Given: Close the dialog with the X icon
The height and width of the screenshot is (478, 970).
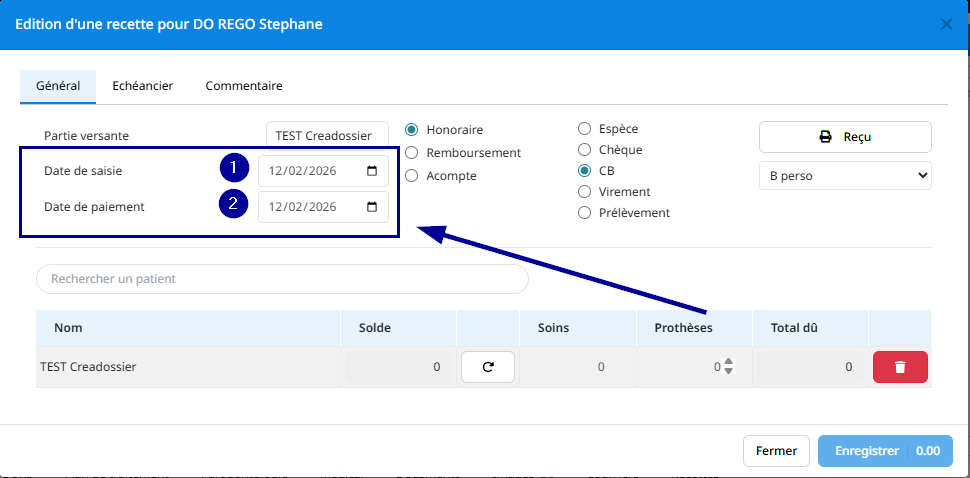Looking at the screenshot, I should point(946,24).
